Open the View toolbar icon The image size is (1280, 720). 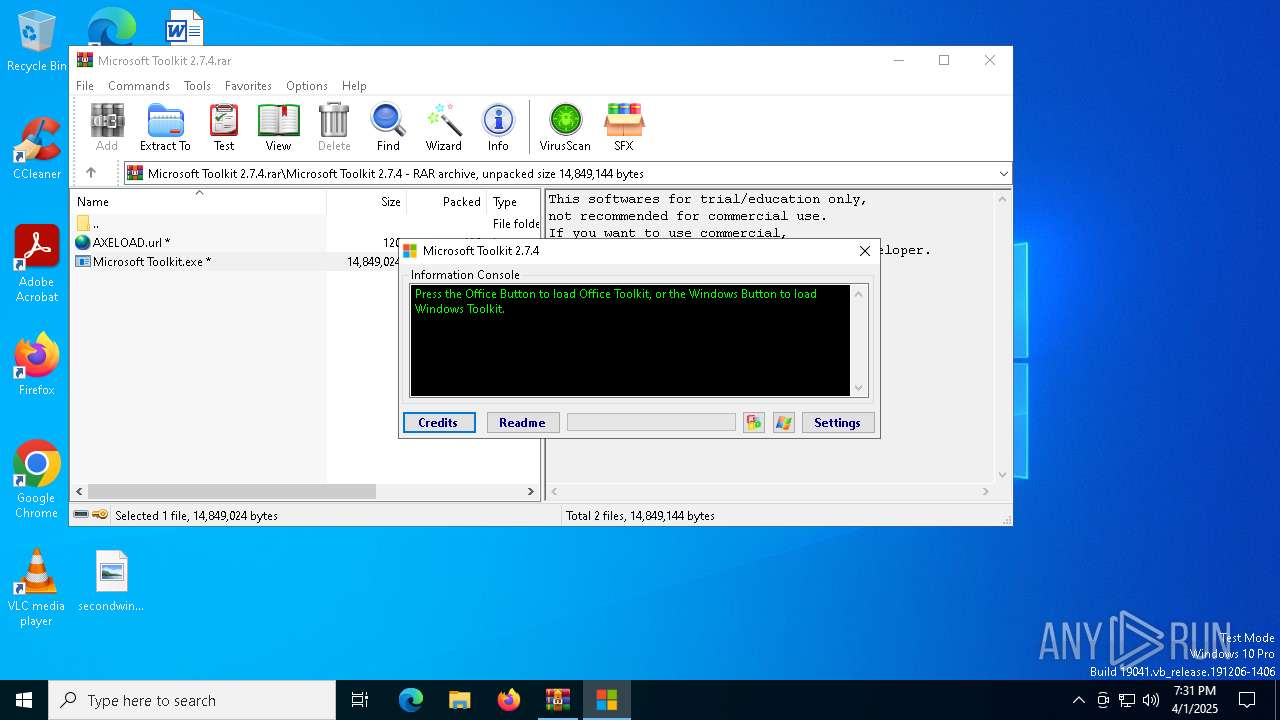coord(278,127)
